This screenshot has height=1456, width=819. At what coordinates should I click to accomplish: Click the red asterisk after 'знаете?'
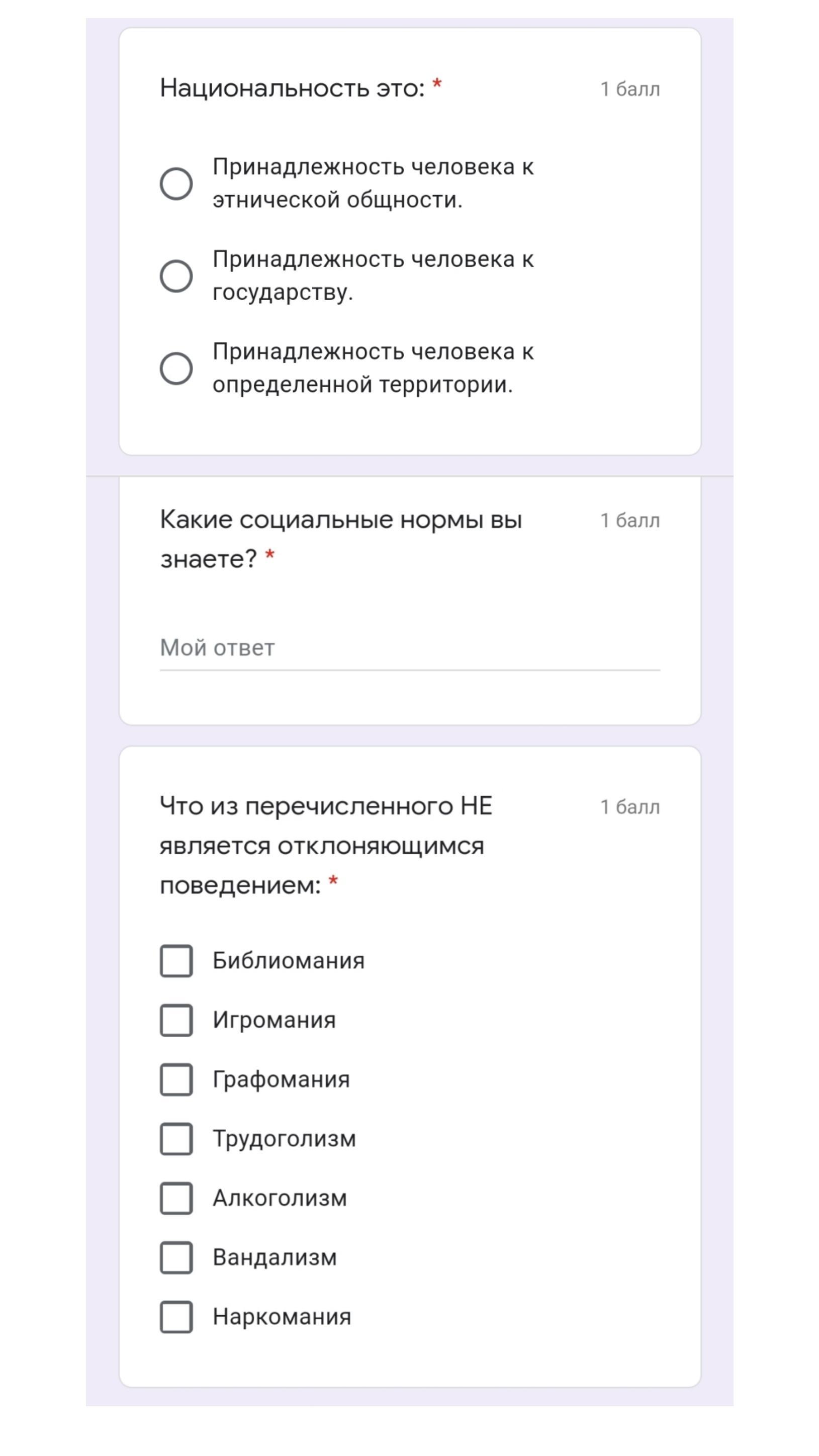[270, 555]
